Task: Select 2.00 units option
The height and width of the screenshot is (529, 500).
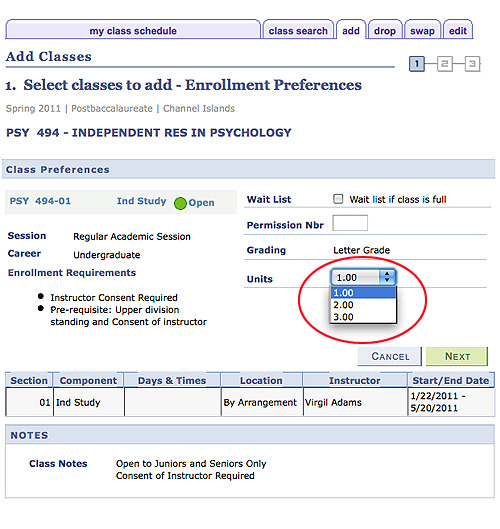Action: (363, 305)
